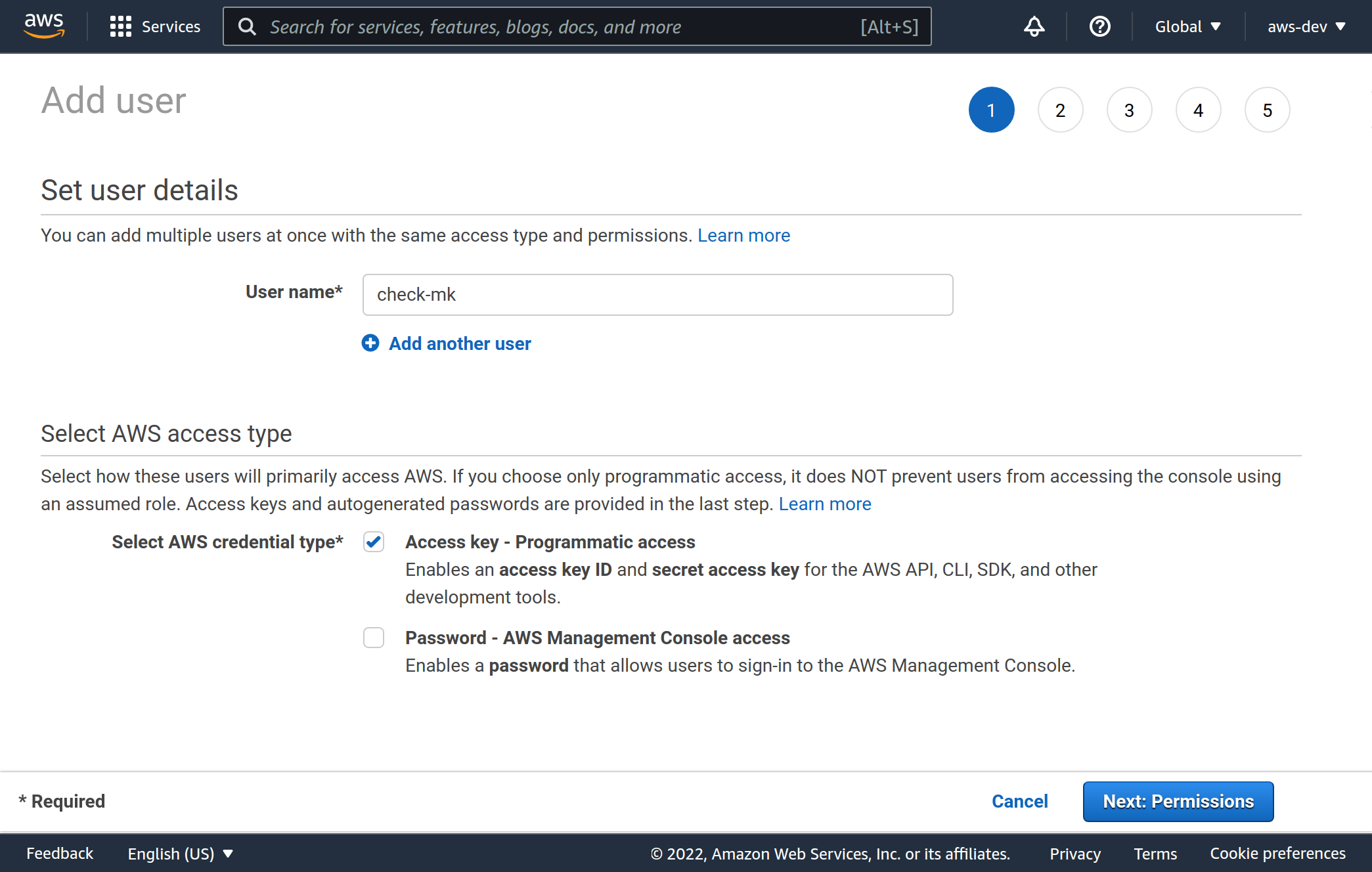Image resolution: width=1372 pixels, height=872 pixels.
Task: Click the * Required note
Action: (62, 801)
